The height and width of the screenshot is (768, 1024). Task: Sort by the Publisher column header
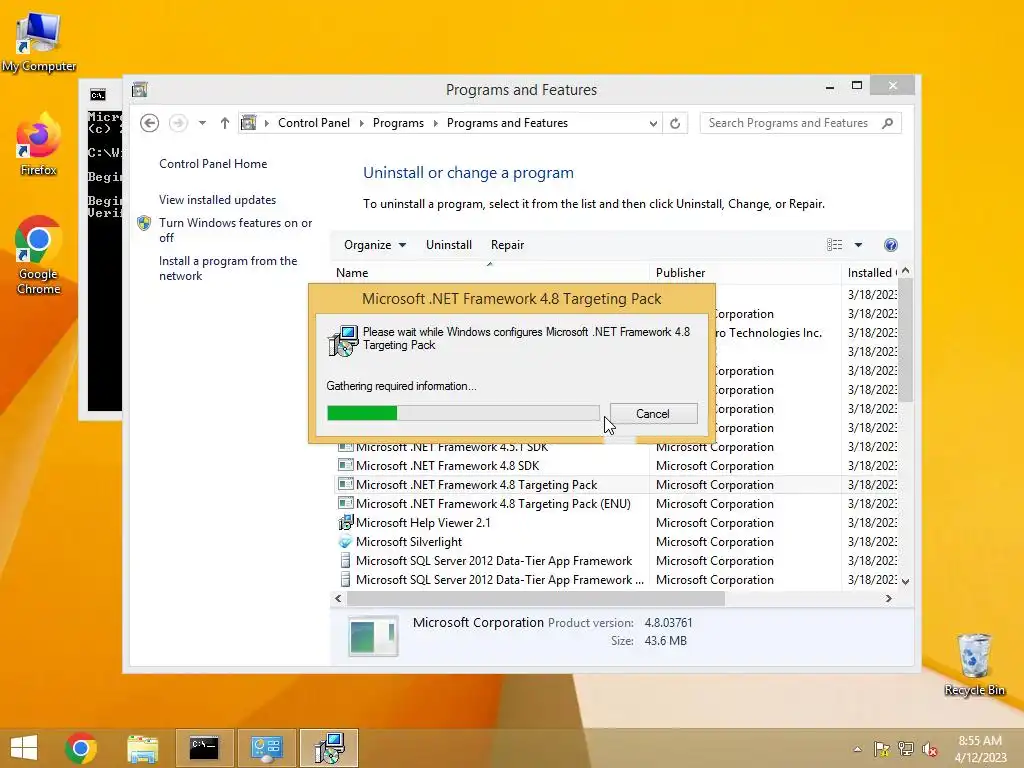(x=746, y=273)
